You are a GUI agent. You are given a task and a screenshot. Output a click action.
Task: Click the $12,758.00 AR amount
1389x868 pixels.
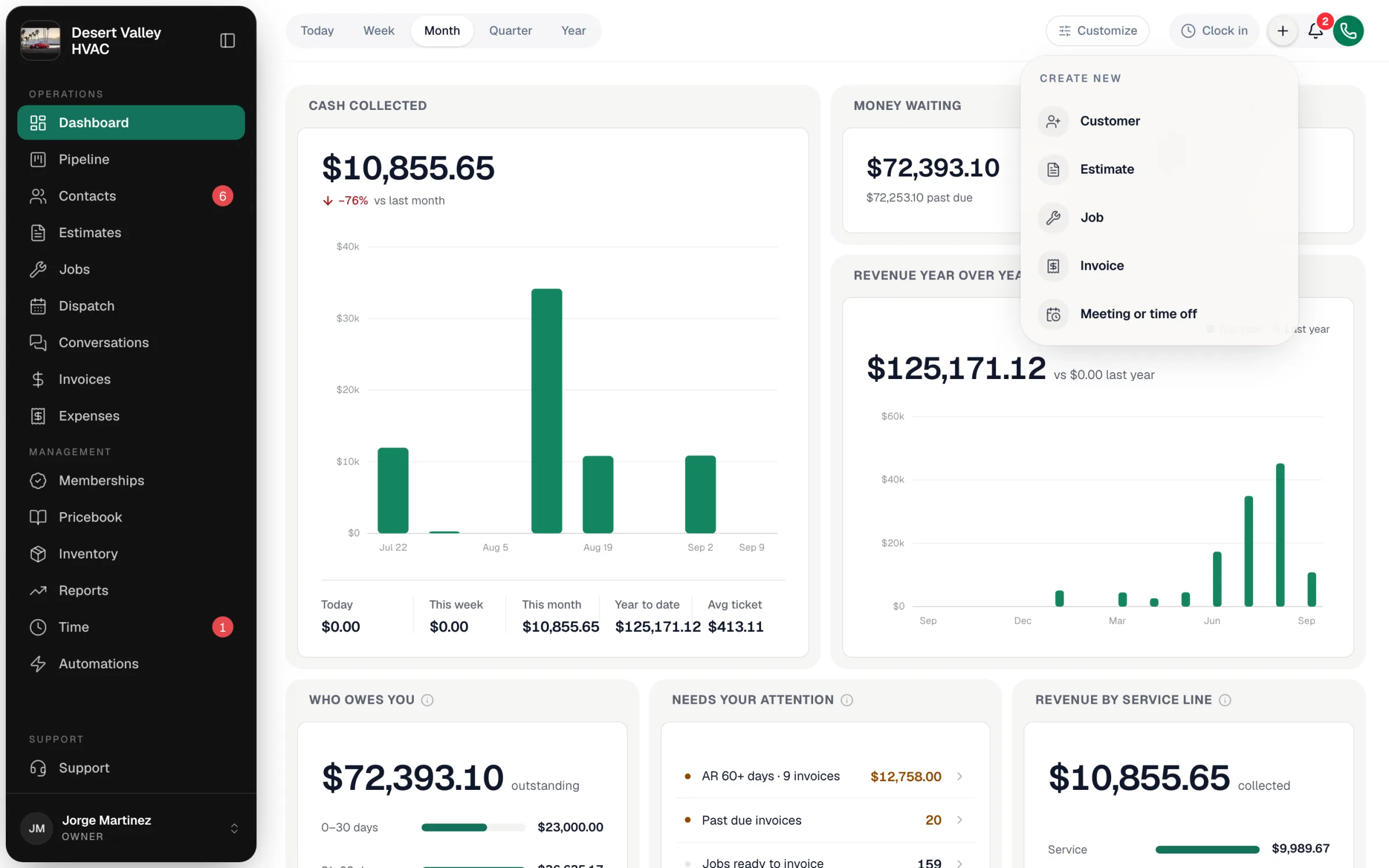pos(906,777)
